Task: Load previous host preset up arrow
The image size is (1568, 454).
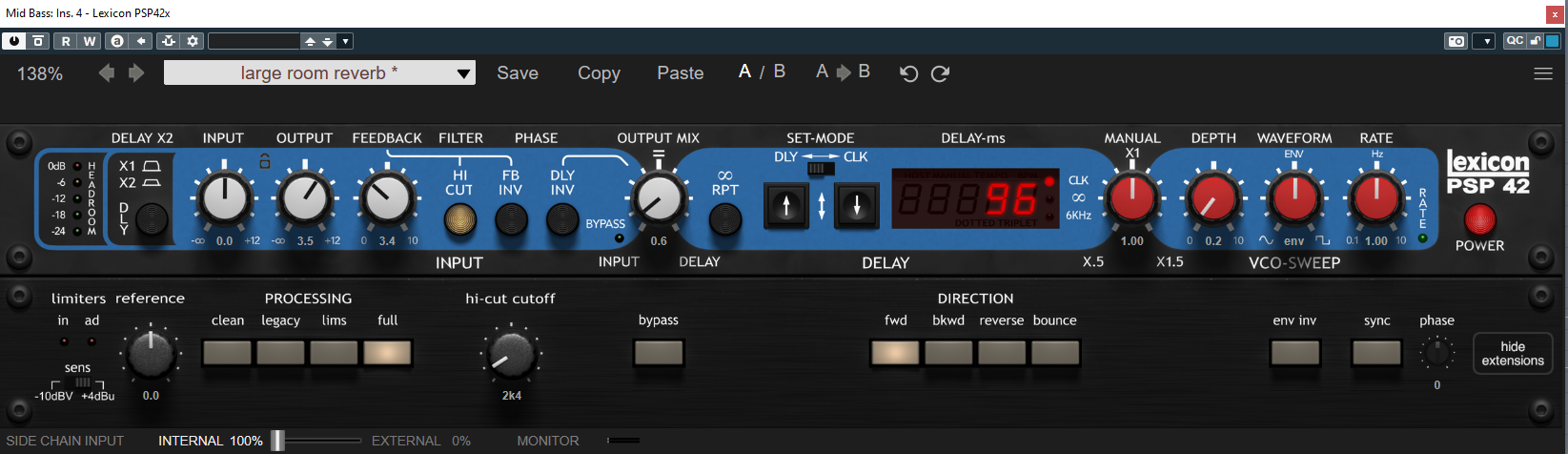Action: click(310, 41)
